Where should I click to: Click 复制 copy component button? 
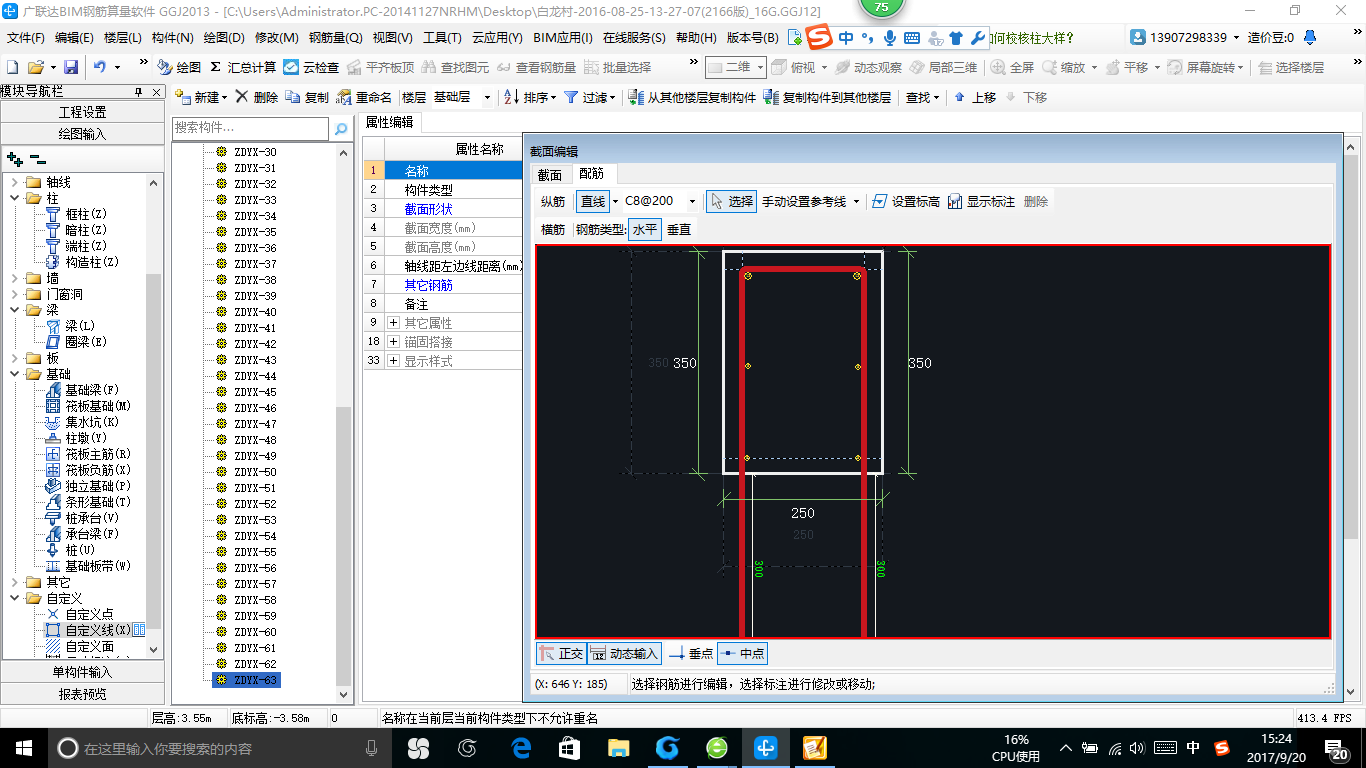point(307,97)
